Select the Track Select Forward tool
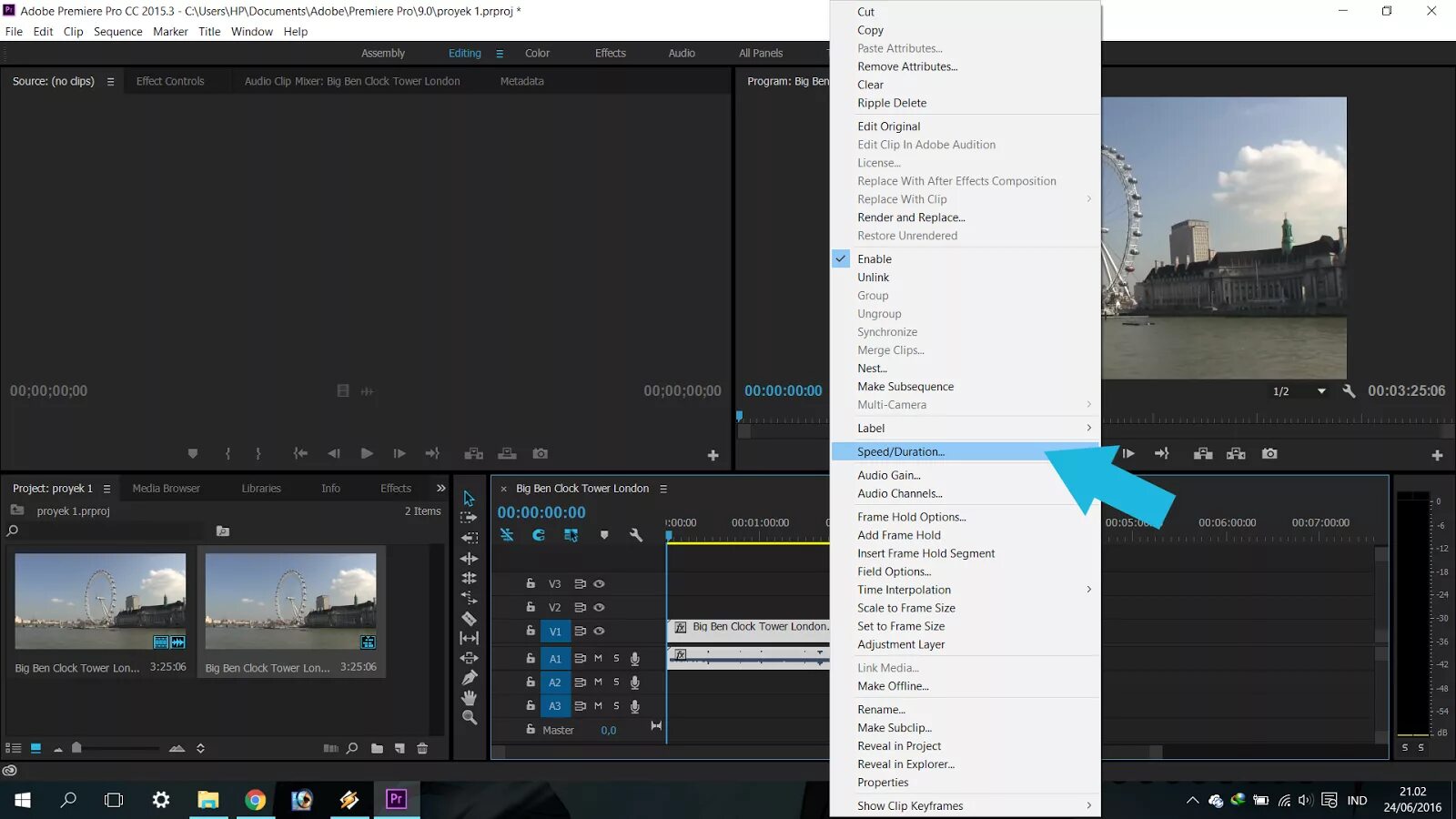 coord(469,518)
